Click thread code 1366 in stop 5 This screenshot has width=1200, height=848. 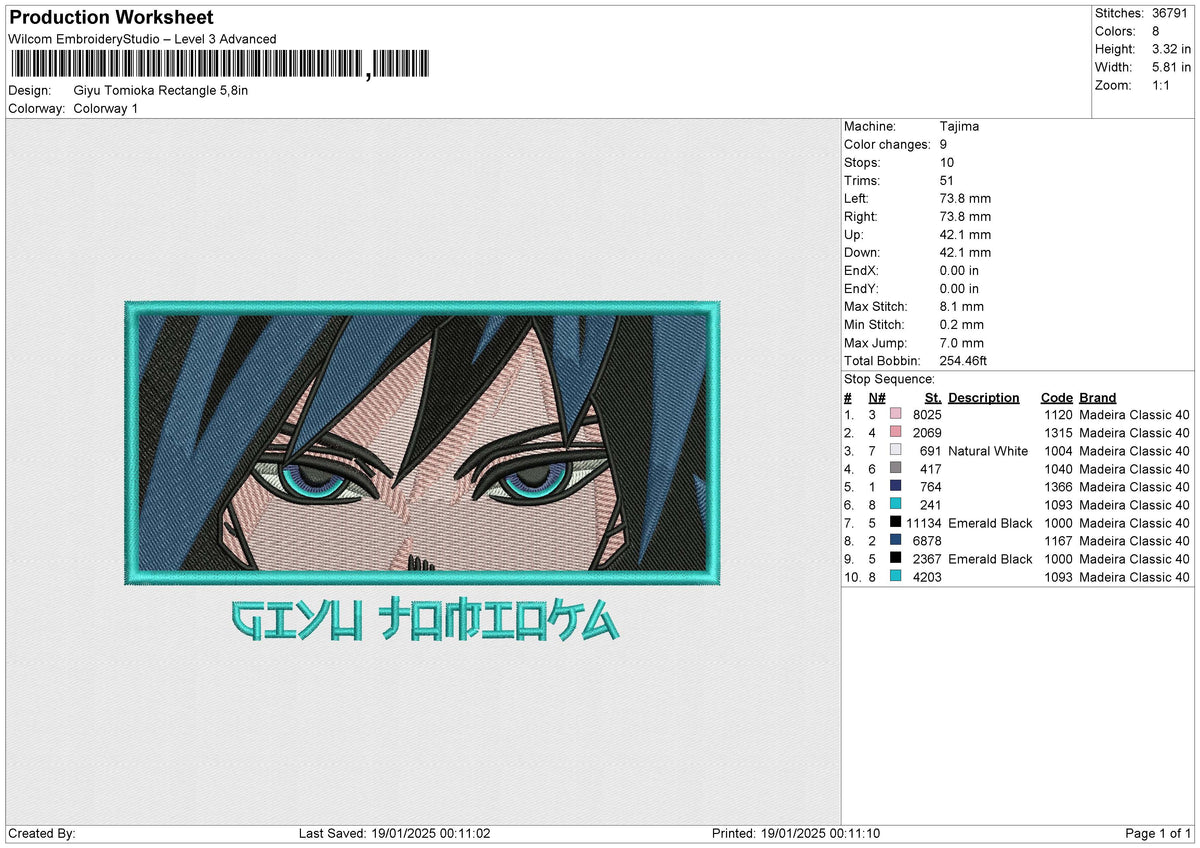1057,486
